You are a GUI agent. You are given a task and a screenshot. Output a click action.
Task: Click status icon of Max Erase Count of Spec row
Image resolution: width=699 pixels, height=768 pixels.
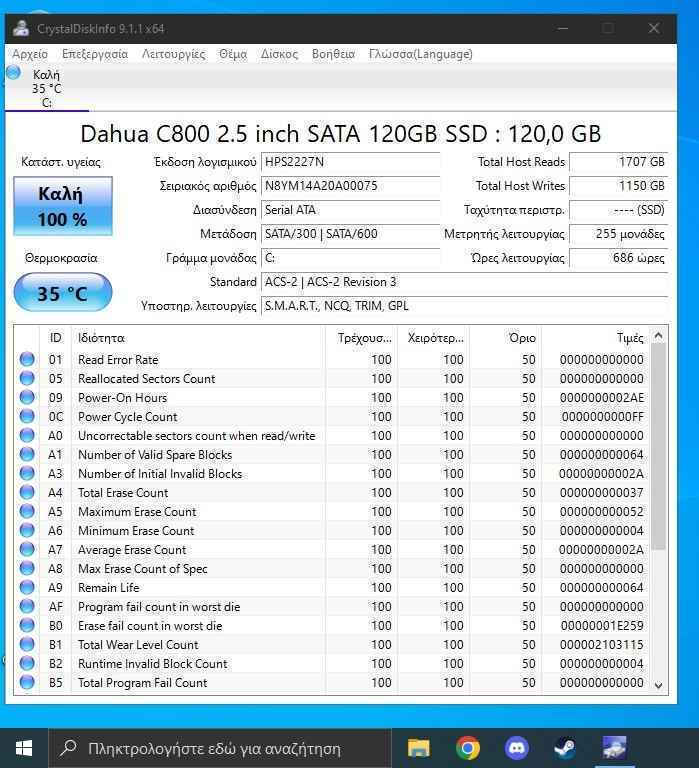27,568
